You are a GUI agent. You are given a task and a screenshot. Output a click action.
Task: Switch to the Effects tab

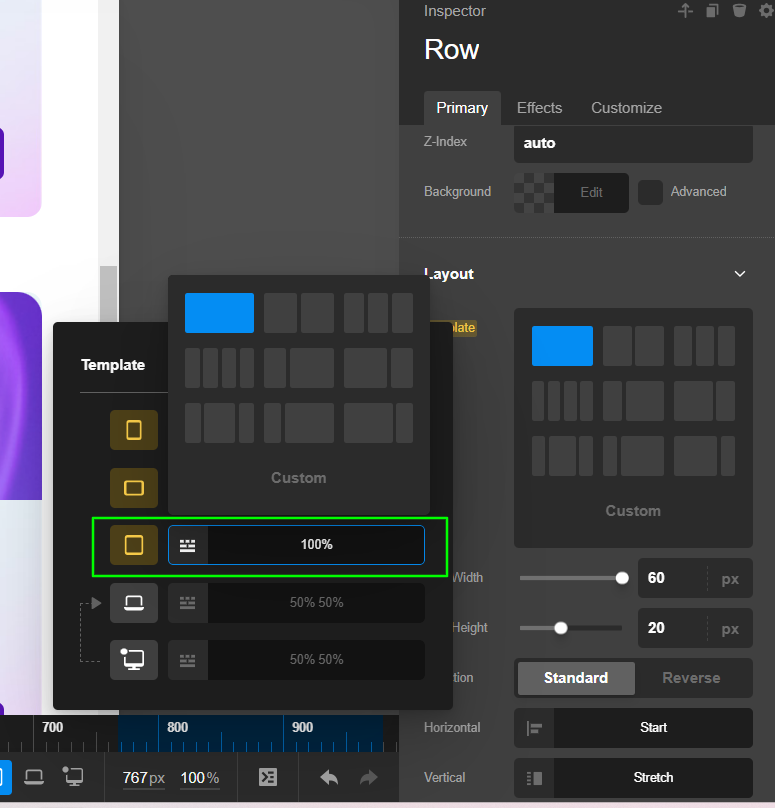point(539,108)
